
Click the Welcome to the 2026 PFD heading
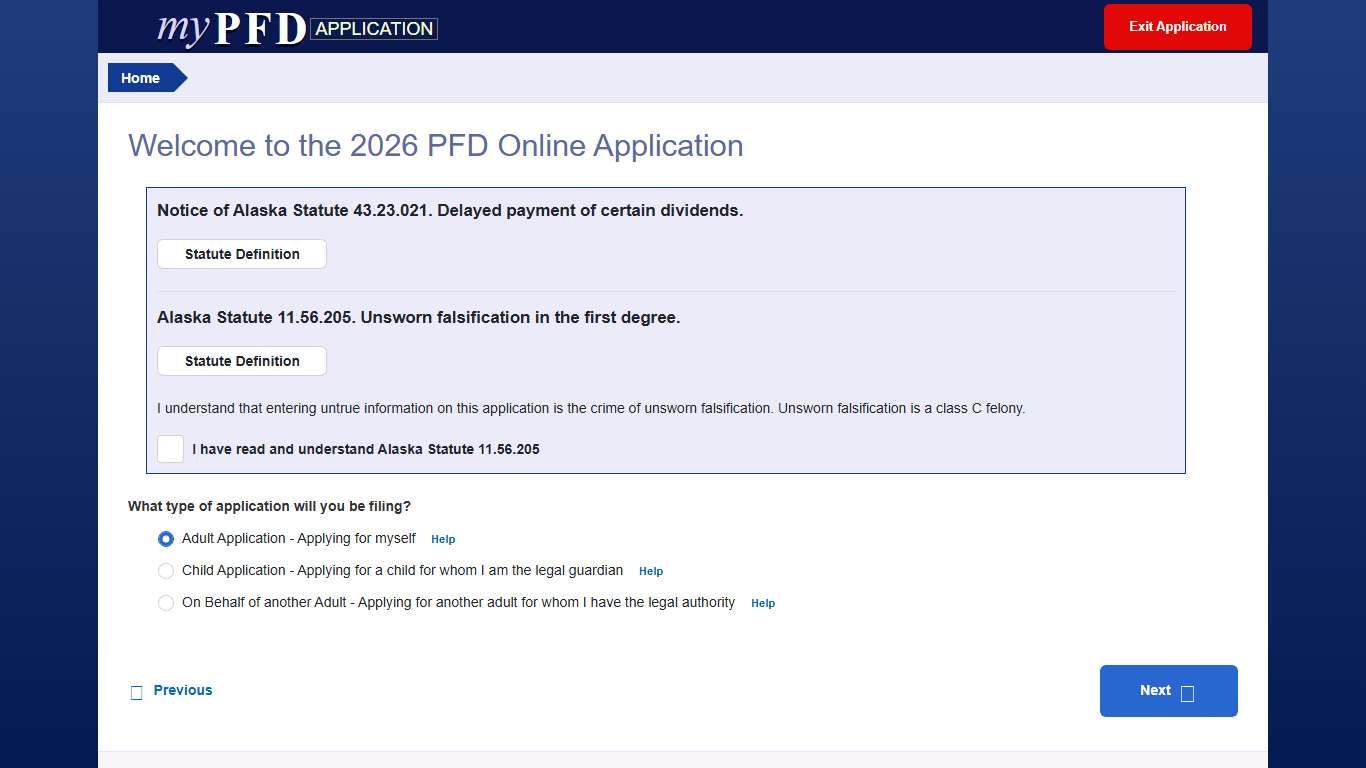[435, 146]
